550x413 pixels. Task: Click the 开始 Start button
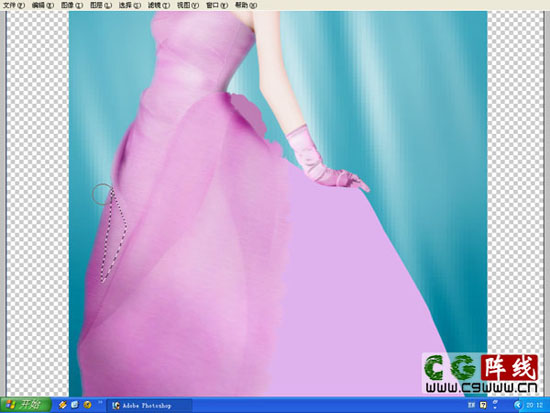click(x=26, y=405)
